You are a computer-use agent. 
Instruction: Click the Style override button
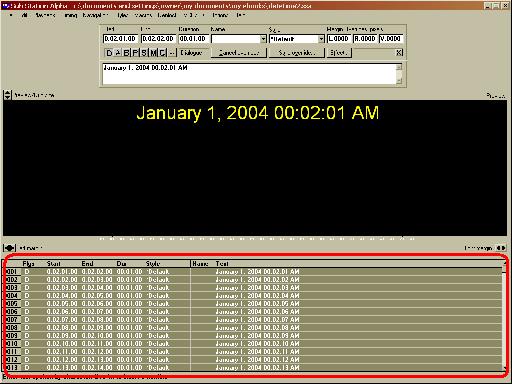tap(297, 53)
